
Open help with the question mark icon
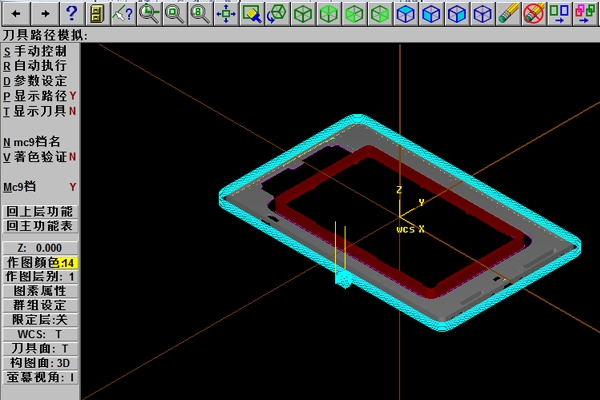71,13
